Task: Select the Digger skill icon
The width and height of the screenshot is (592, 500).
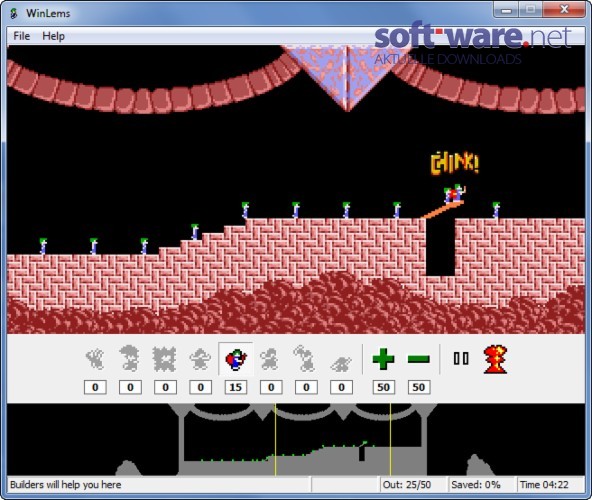Action: (341, 363)
